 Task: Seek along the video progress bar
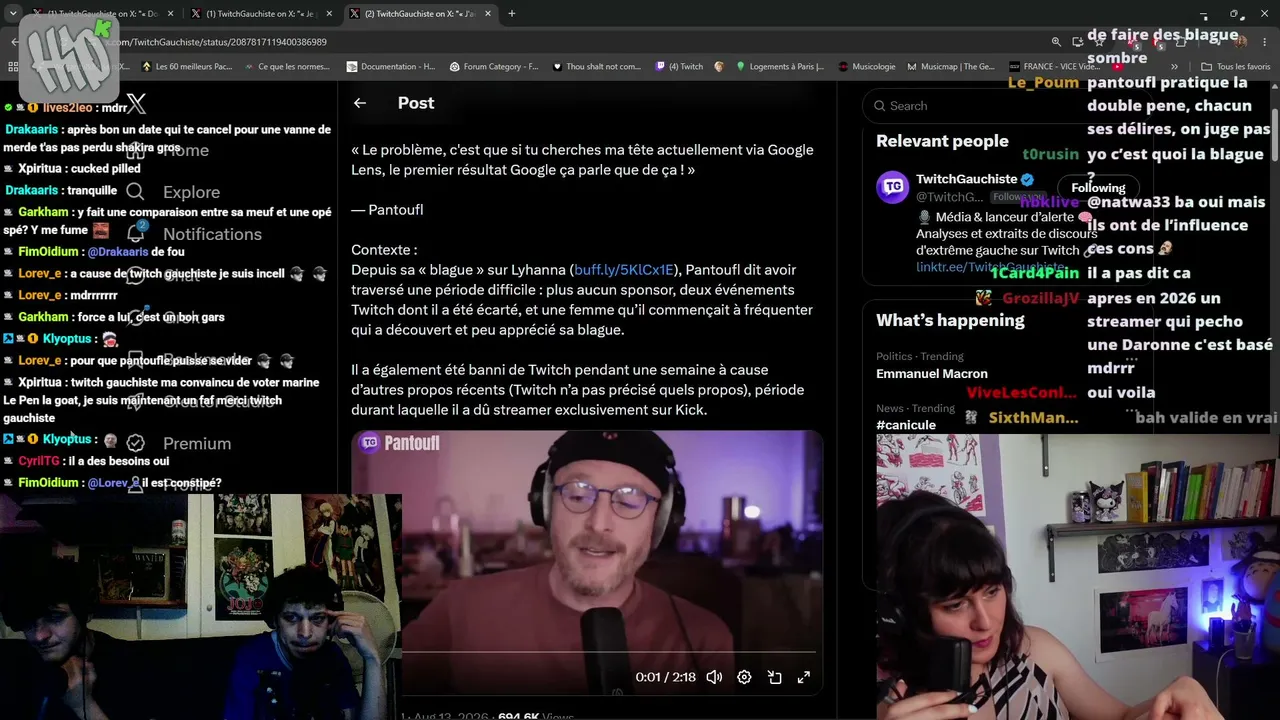pyautogui.click(x=608, y=653)
